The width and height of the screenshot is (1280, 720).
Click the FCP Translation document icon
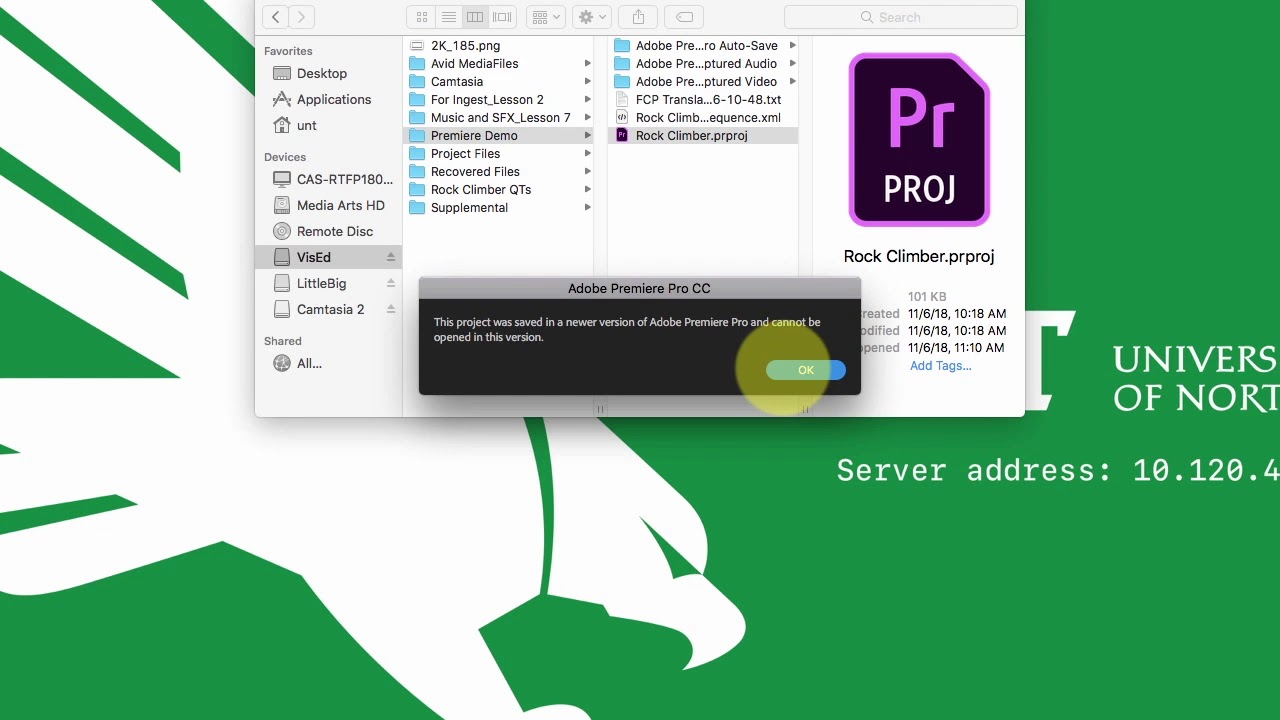(622, 99)
